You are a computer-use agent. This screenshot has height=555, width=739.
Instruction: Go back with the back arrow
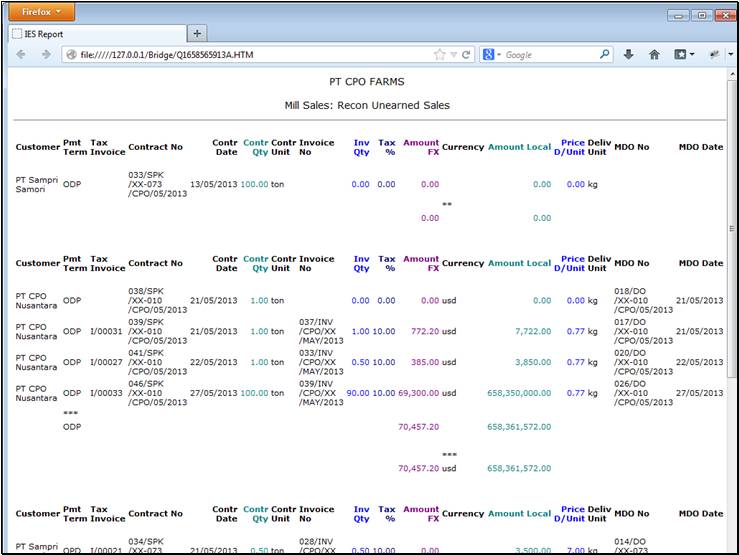pyautogui.click(x=21, y=55)
